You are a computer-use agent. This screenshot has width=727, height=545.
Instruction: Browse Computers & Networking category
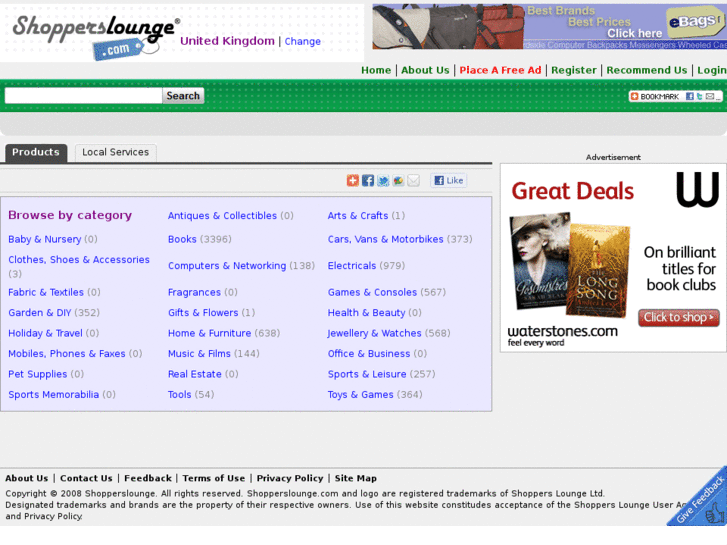[227, 266]
